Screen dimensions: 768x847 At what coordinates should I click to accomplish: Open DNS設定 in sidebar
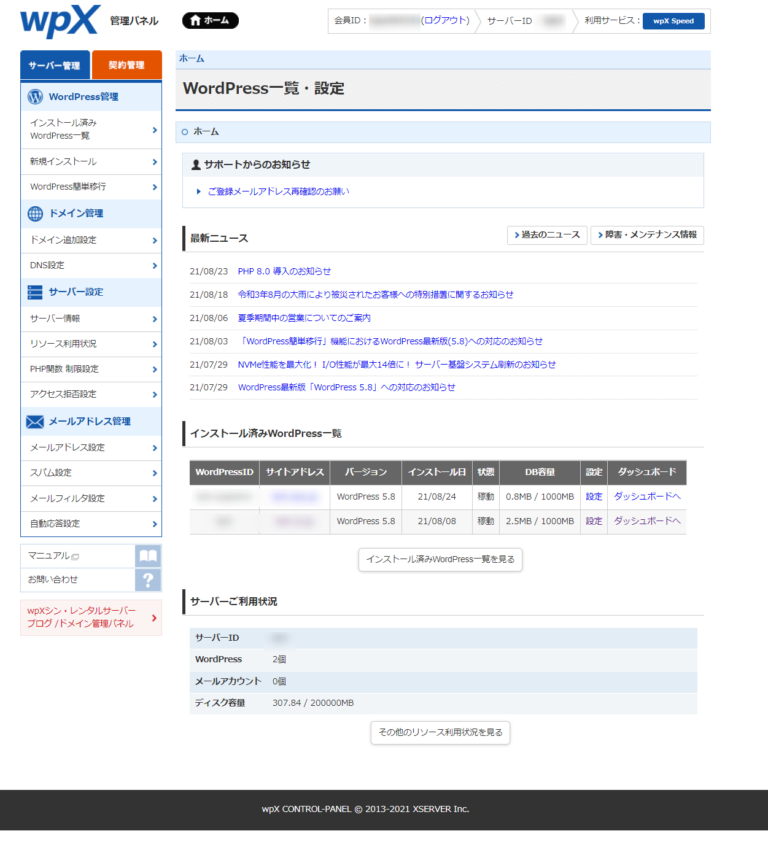click(x=91, y=266)
